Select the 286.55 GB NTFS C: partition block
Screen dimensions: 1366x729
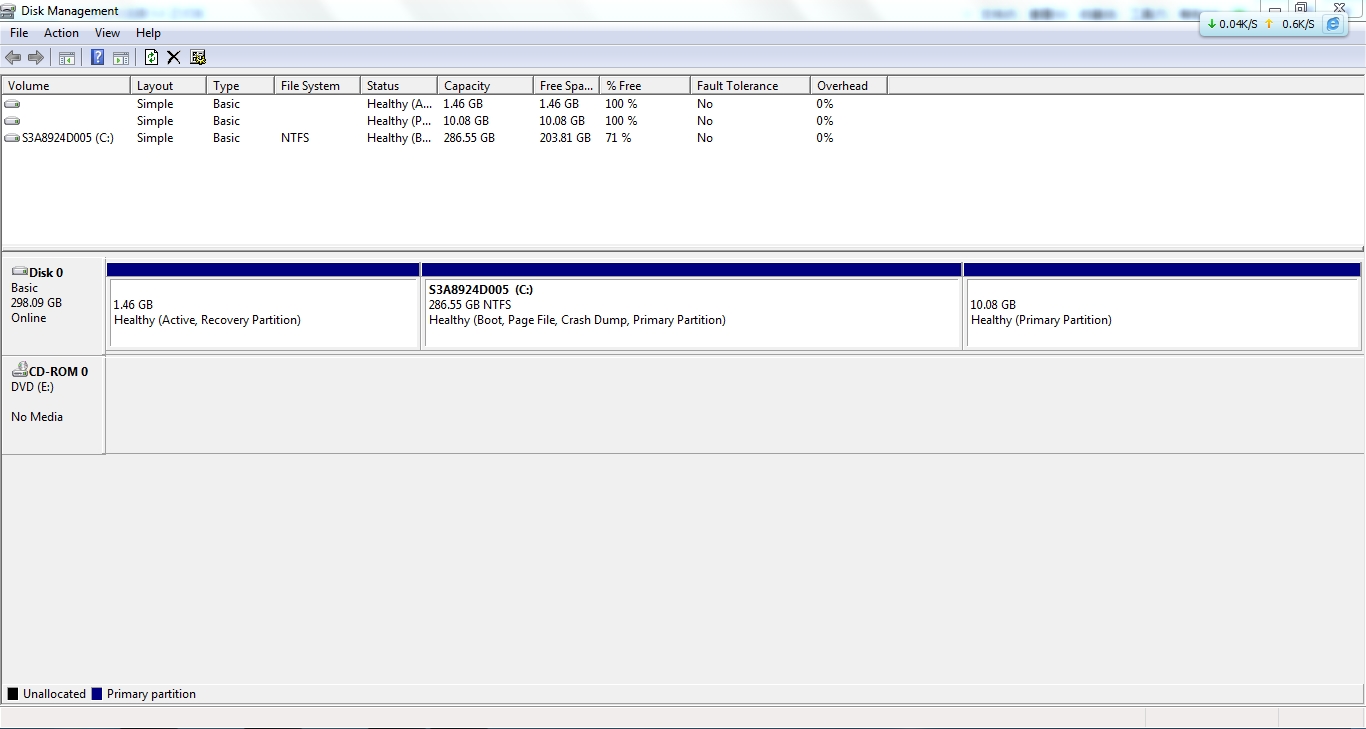tap(691, 312)
